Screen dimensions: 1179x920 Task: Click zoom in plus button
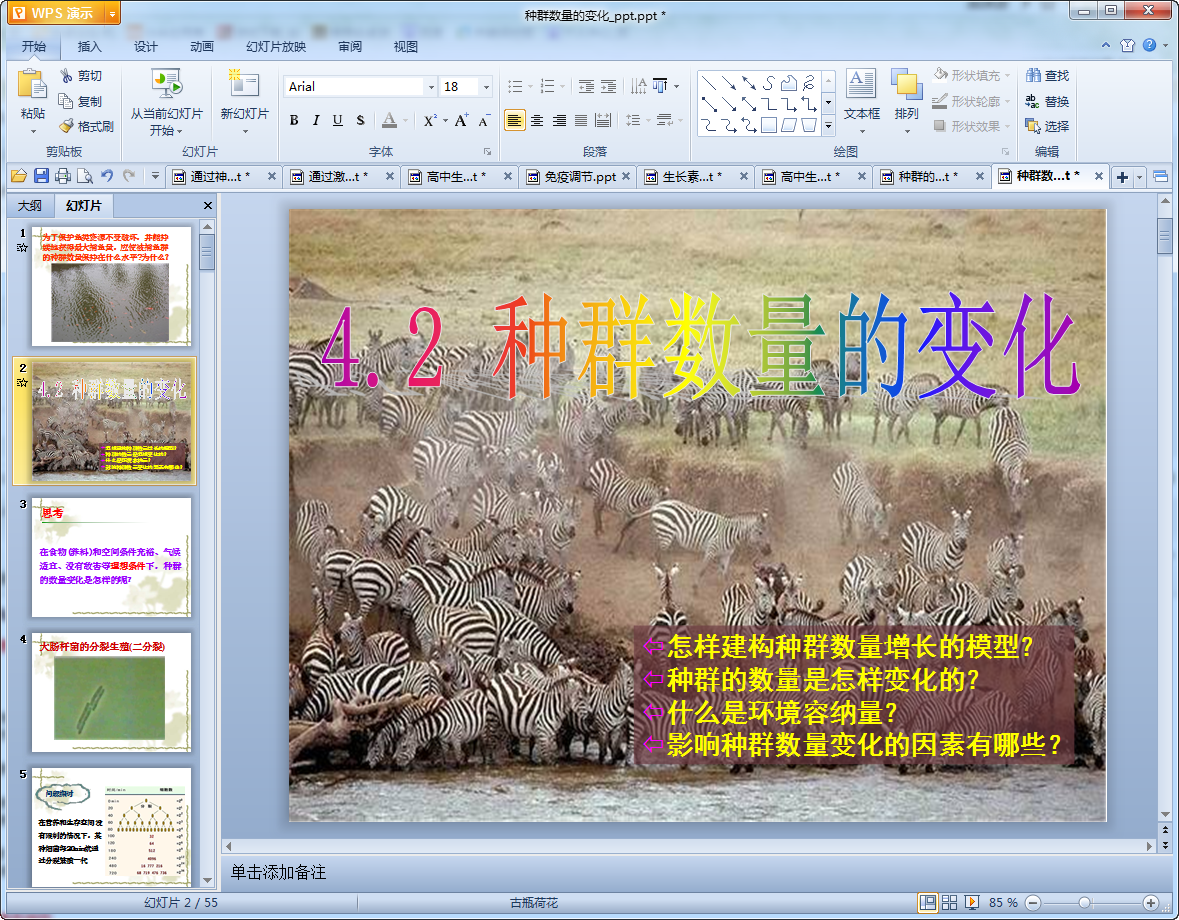point(1150,903)
